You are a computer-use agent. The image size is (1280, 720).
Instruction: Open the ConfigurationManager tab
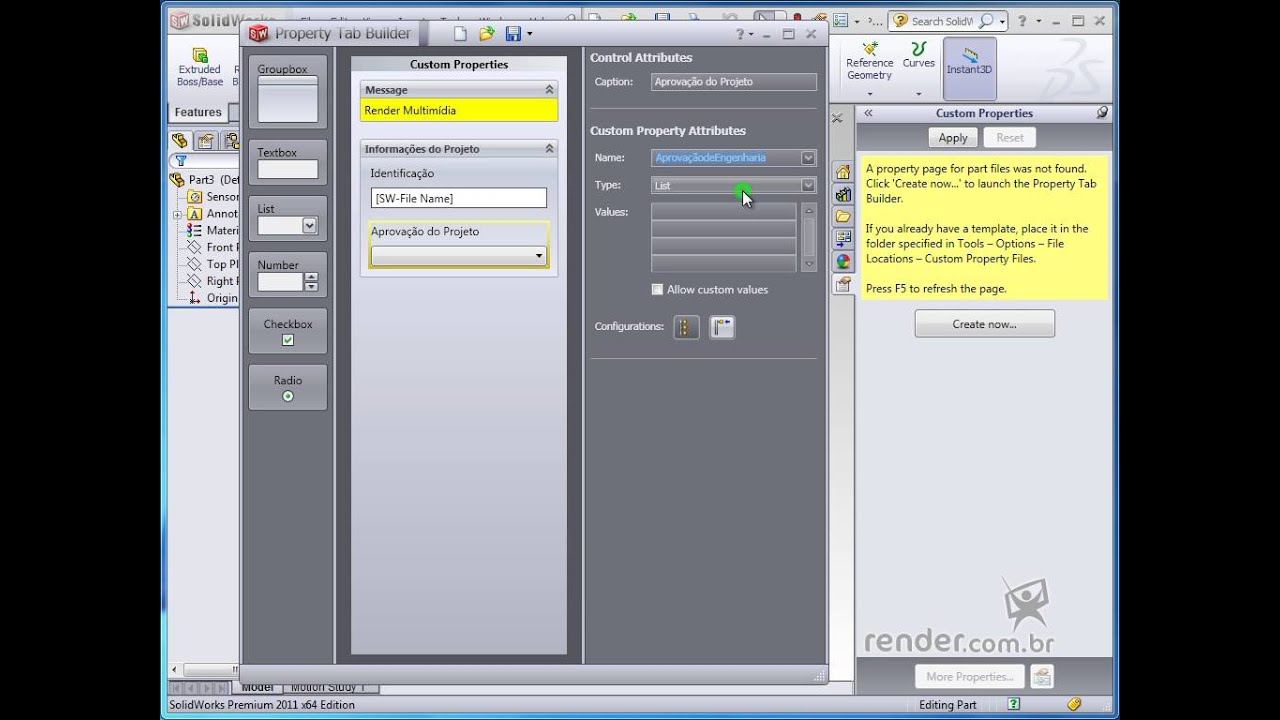tap(231, 141)
